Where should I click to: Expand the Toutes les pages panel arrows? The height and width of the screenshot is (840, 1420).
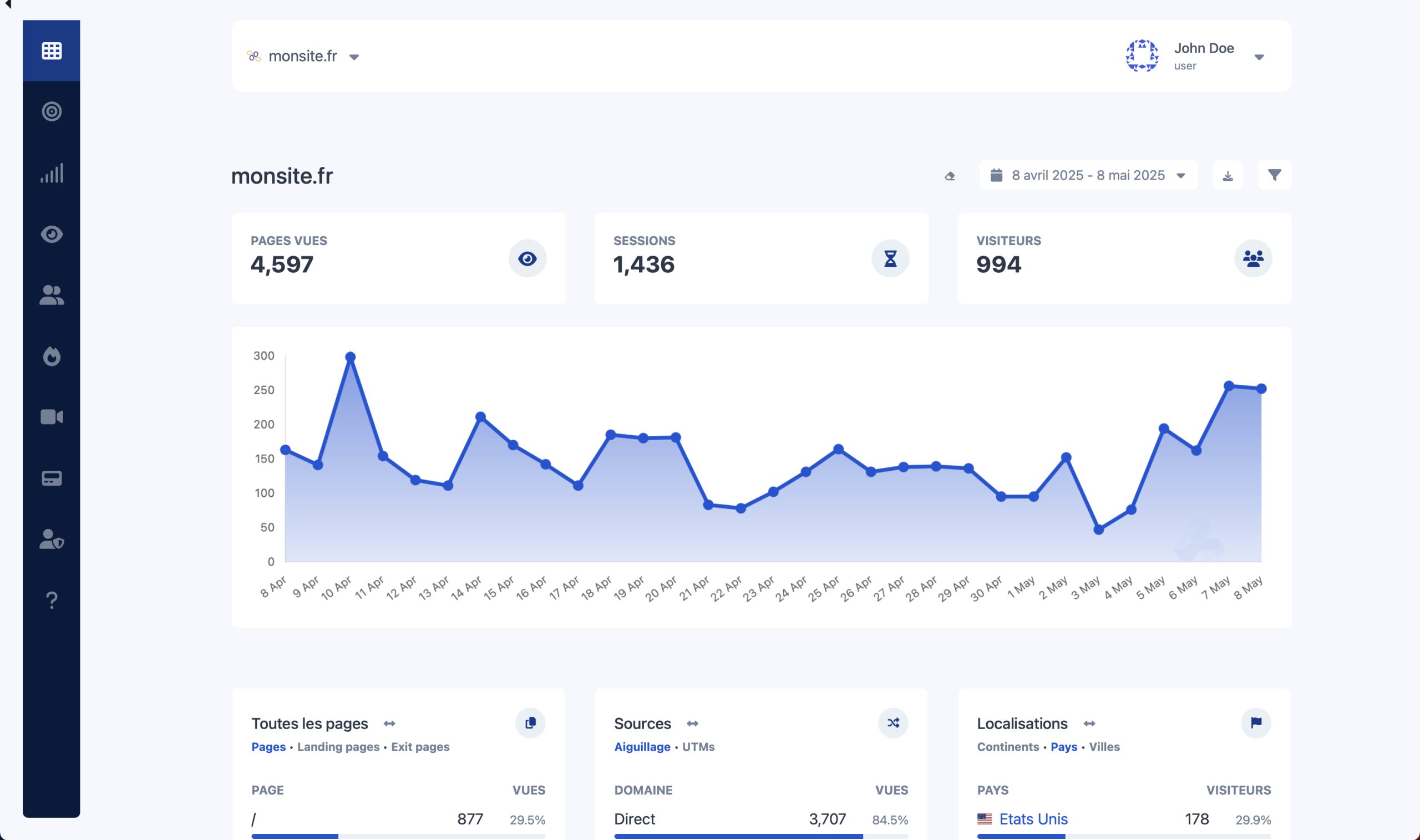tap(389, 724)
